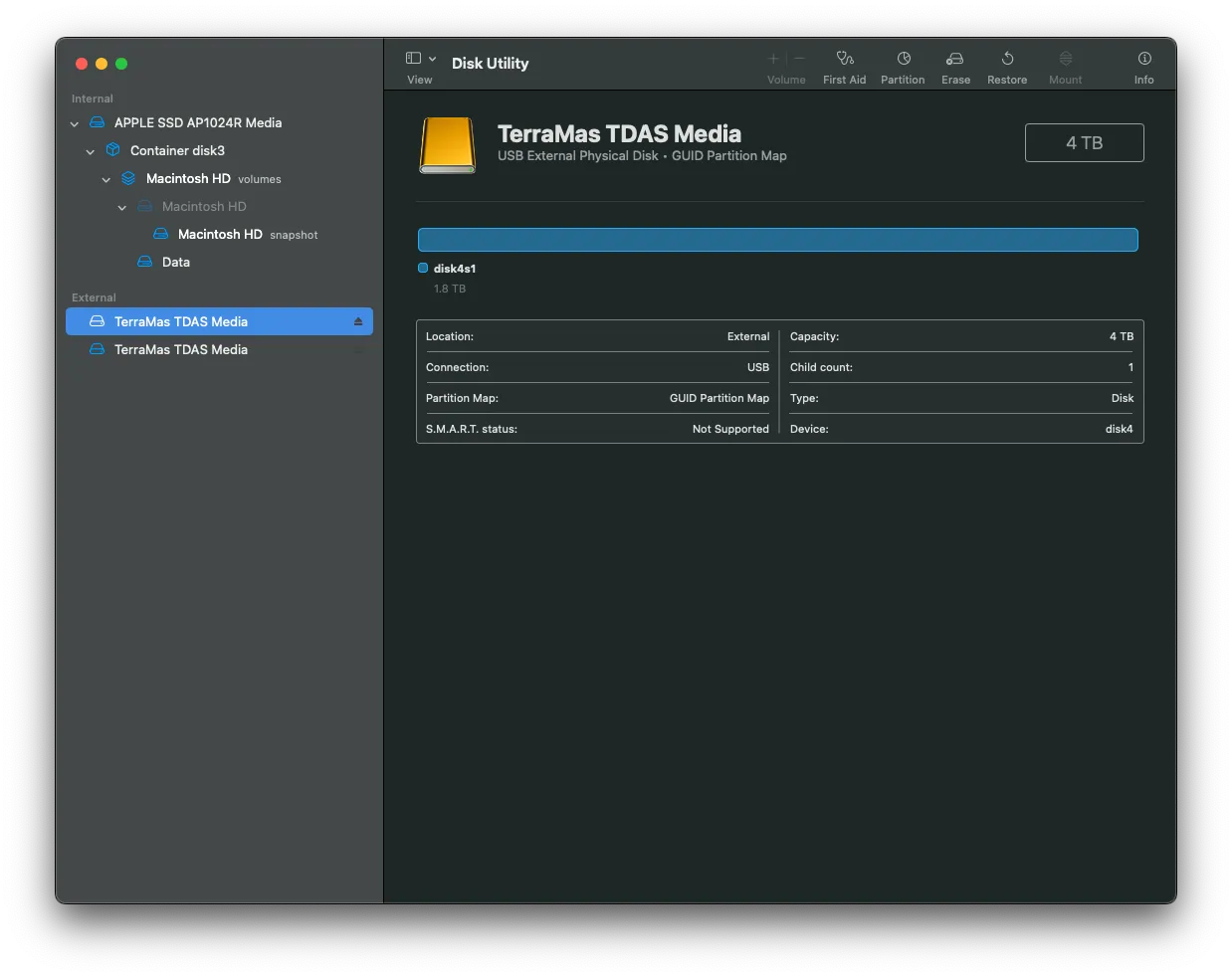
Task: Collapse the Container disk3 node
Action: (x=91, y=151)
